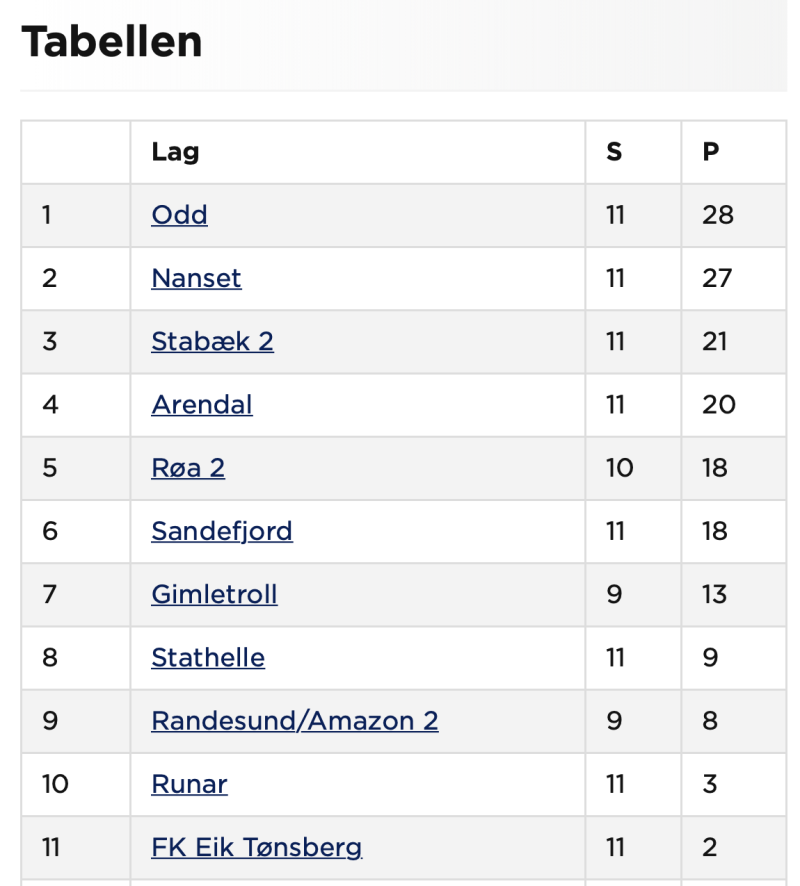Click the Sandefjord team link
Image resolution: width=800 pixels, height=886 pixels.
point(222,531)
